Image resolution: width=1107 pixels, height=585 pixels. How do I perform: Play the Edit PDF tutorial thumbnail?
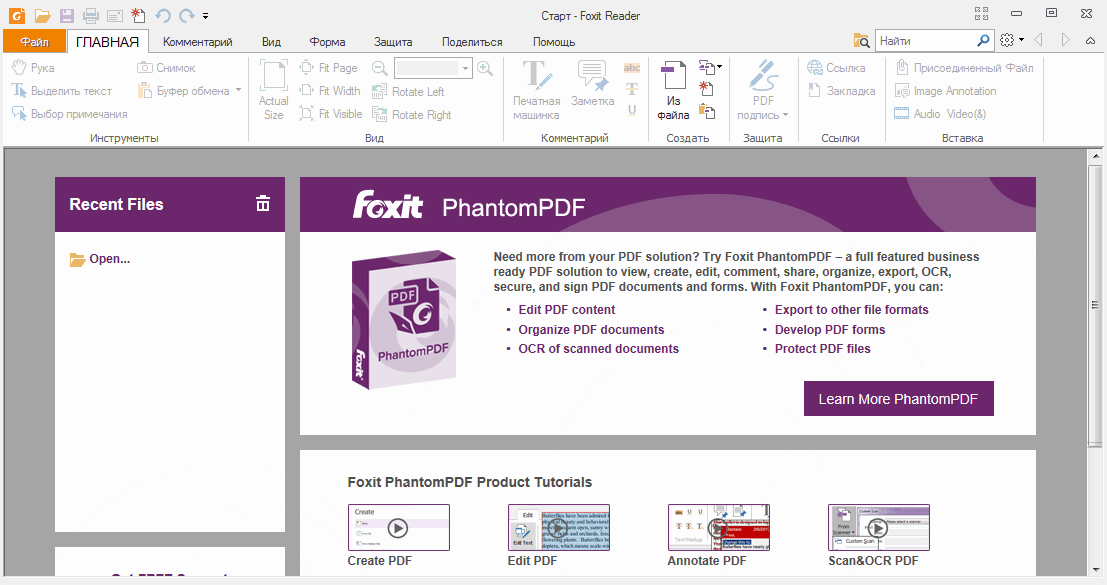[x=558, y=527]
